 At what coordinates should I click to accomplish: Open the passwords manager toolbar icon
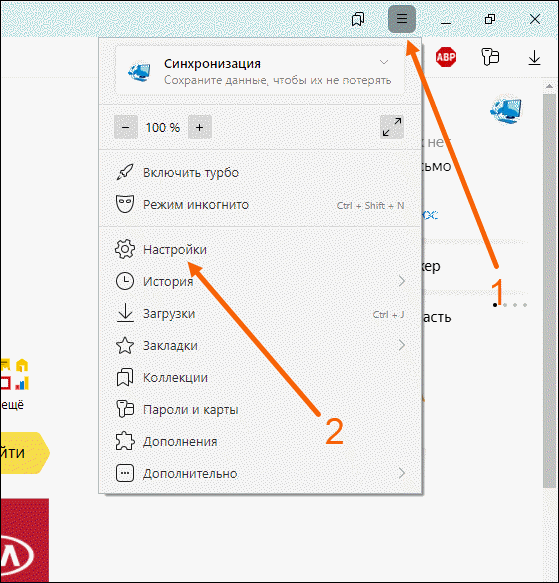(x=490, y=57)
